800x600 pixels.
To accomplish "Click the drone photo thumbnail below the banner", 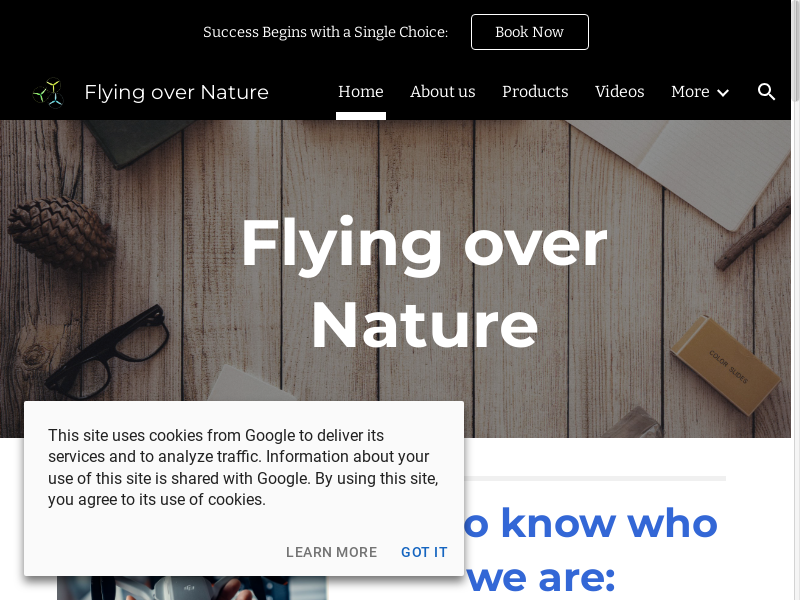I will pos(192,588).
